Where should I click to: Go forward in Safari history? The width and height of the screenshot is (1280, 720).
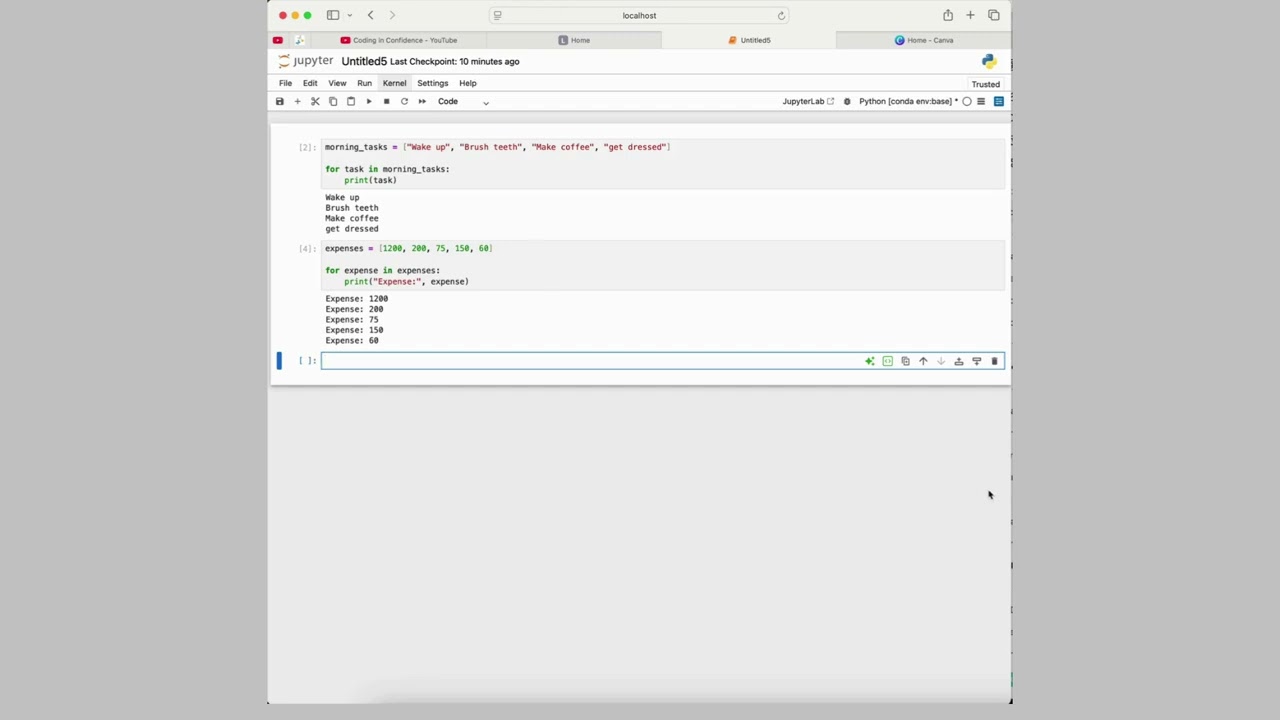coord(392,15)
